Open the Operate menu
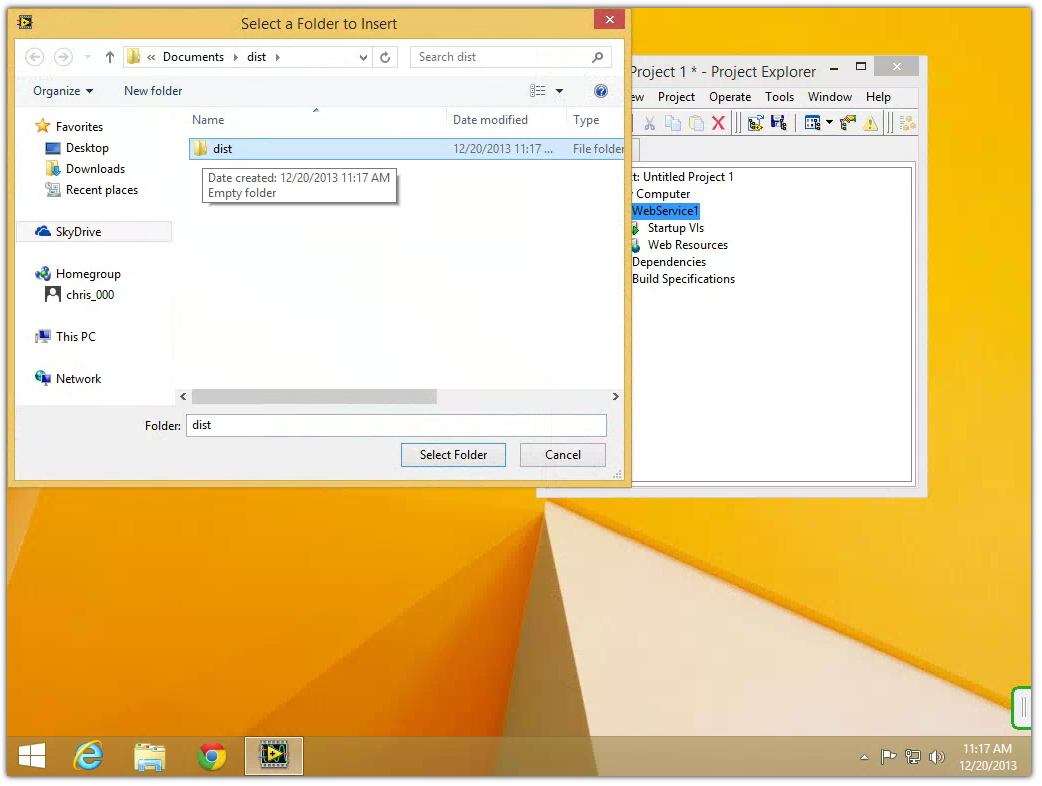Viewport: 1042px width, 786px height. 730,97
